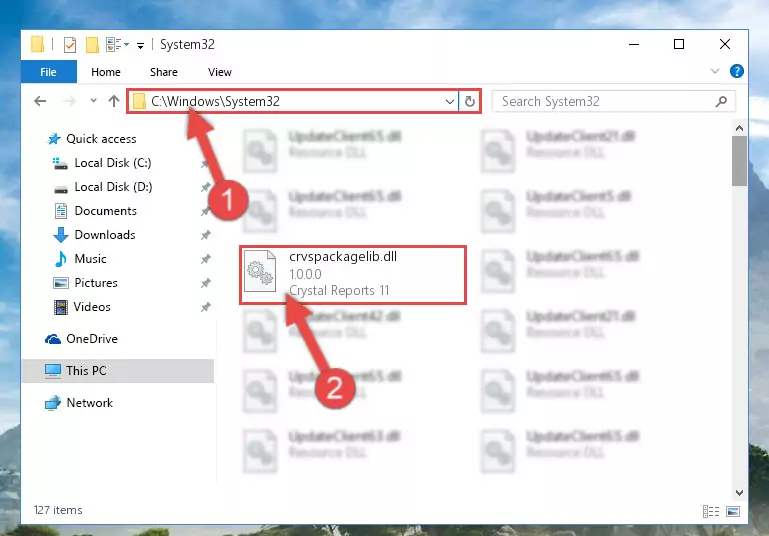This screenshot has height=536, width=769.
Task: Expand the ribbon with the chevron
Action: (x=715, y=72)
